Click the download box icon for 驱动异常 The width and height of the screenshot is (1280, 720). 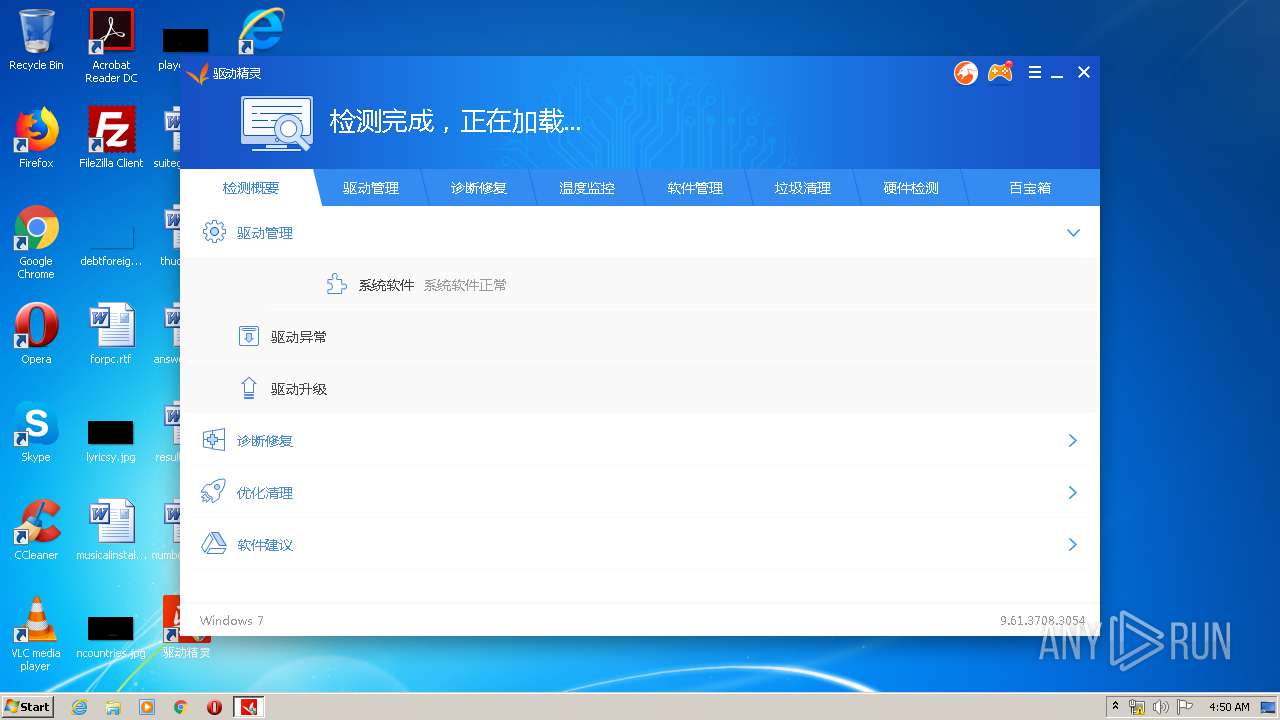pos(249,337)
